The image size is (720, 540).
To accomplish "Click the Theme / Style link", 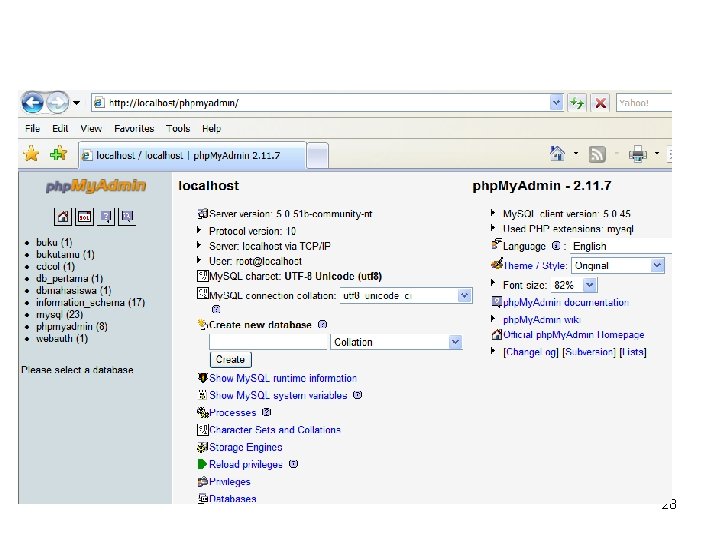I will pos(535,265).
